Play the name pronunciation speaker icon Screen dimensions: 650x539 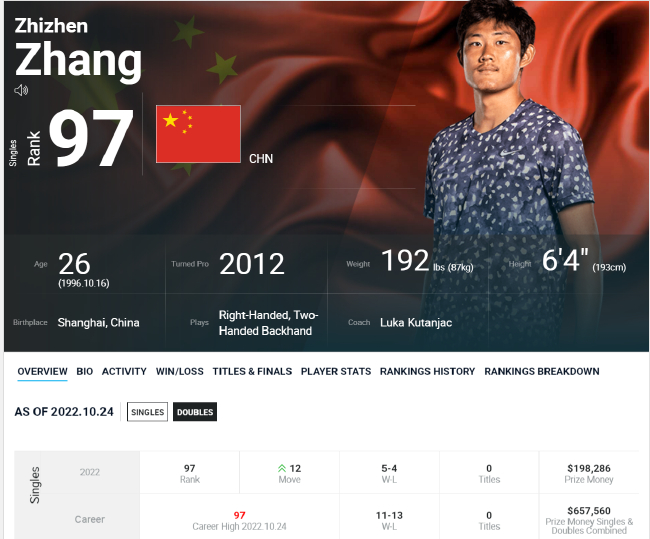click(x=21, y=90)
